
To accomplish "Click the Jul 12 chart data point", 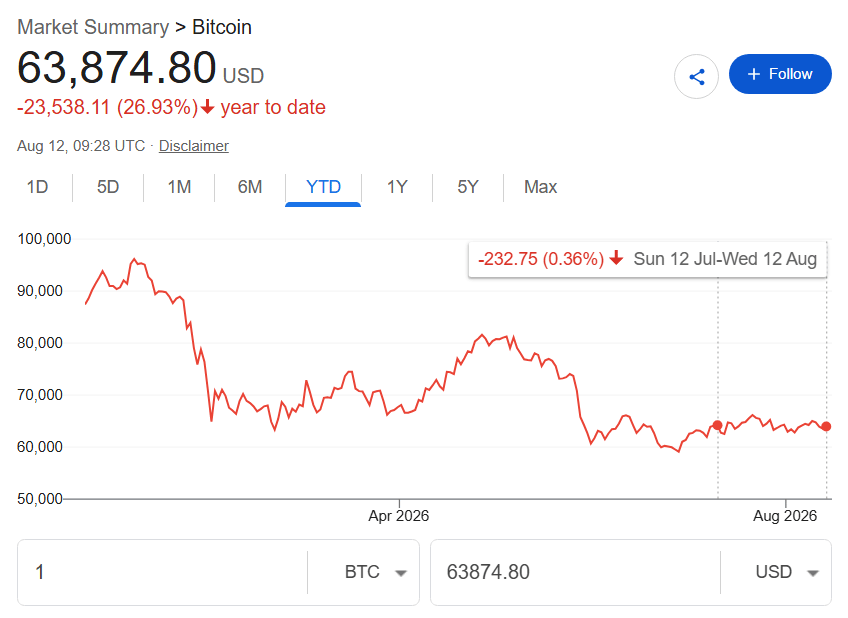I will pyautogui.click(x=718, y=426).
